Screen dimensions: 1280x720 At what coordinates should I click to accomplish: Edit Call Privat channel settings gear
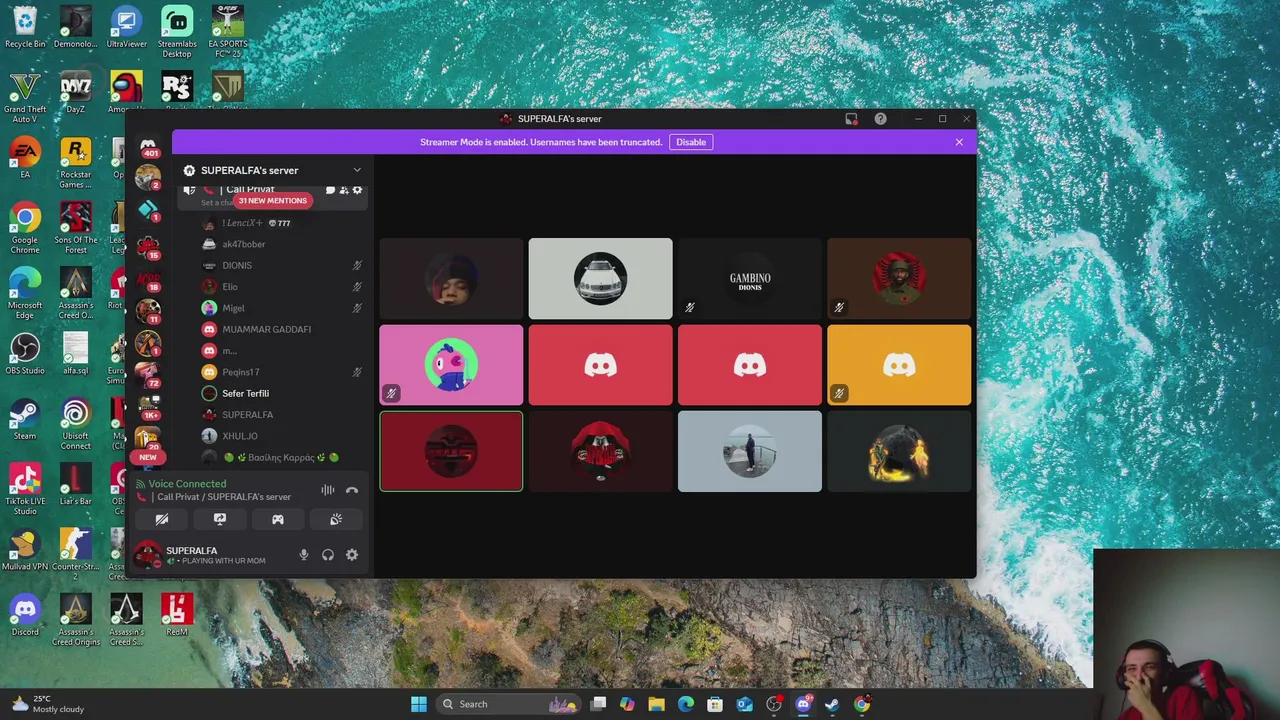(x=357, y=190)
